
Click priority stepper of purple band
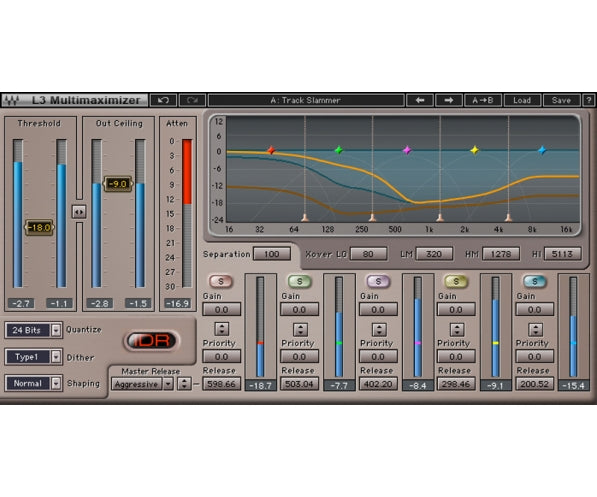click(x=379, y=329)
